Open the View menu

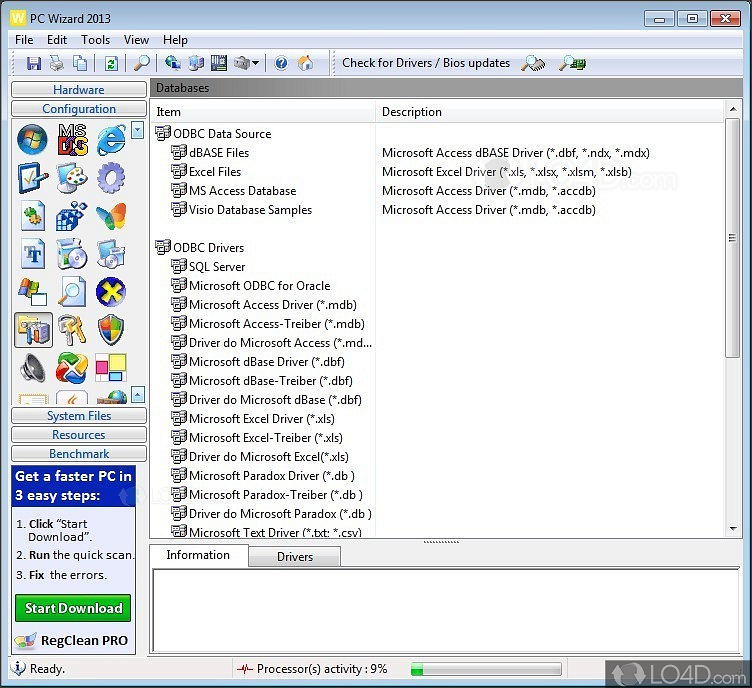coord(136,40)
